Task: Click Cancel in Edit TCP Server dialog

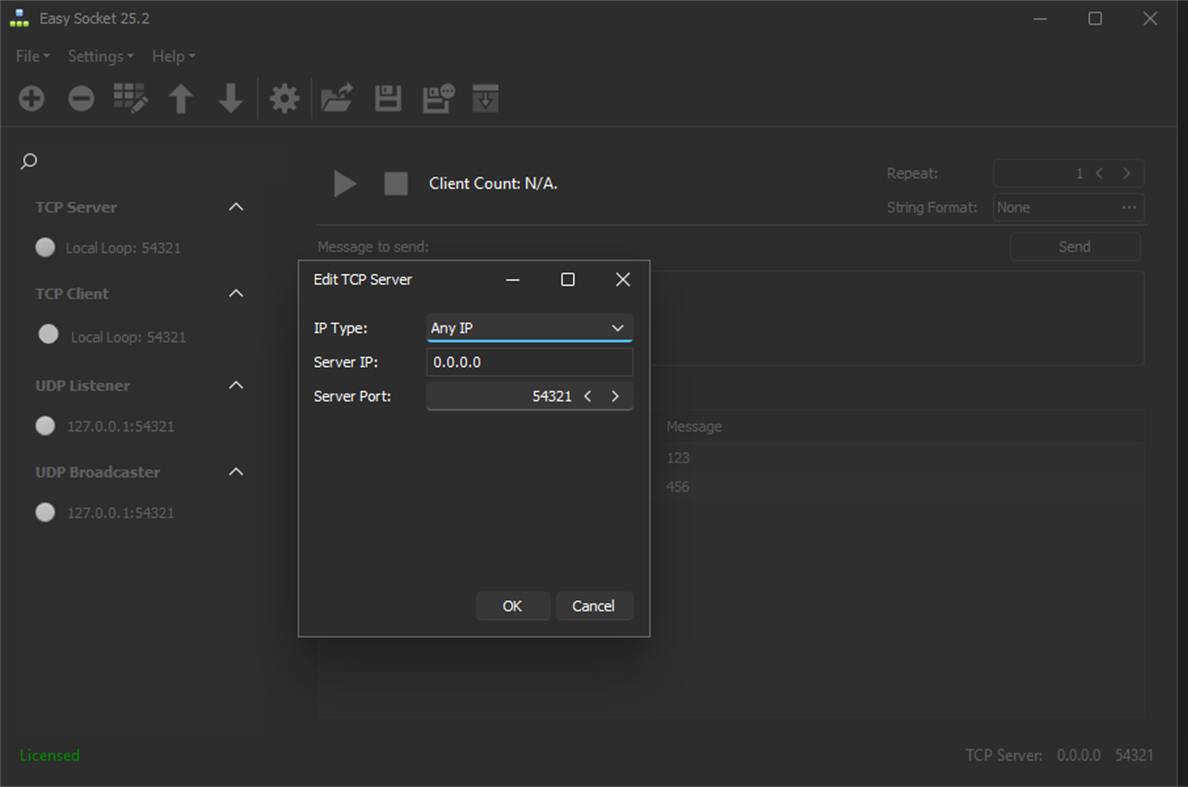Action: 593,606
